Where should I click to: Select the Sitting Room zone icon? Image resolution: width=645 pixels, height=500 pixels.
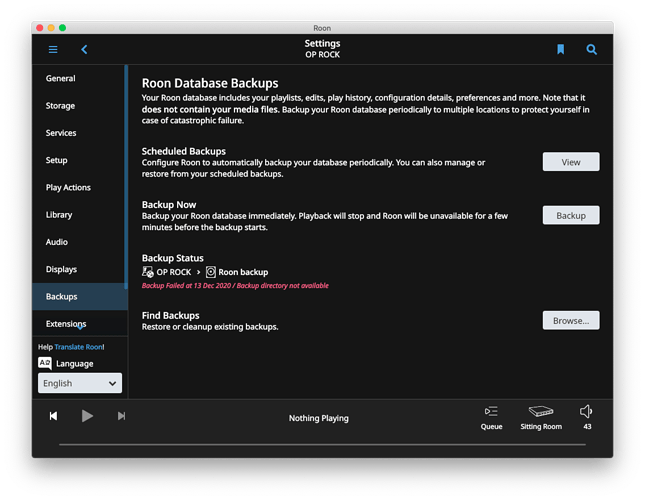541,411
